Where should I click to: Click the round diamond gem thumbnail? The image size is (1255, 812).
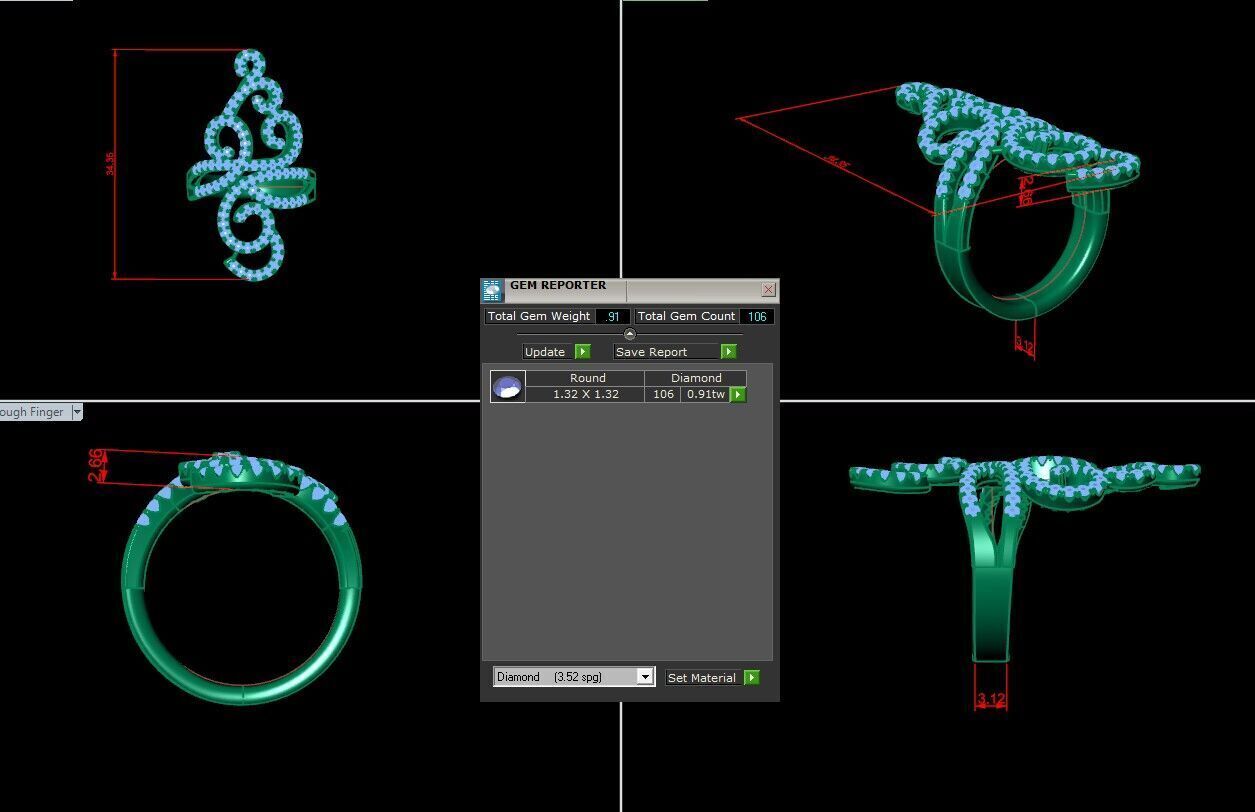coord(508,387)
